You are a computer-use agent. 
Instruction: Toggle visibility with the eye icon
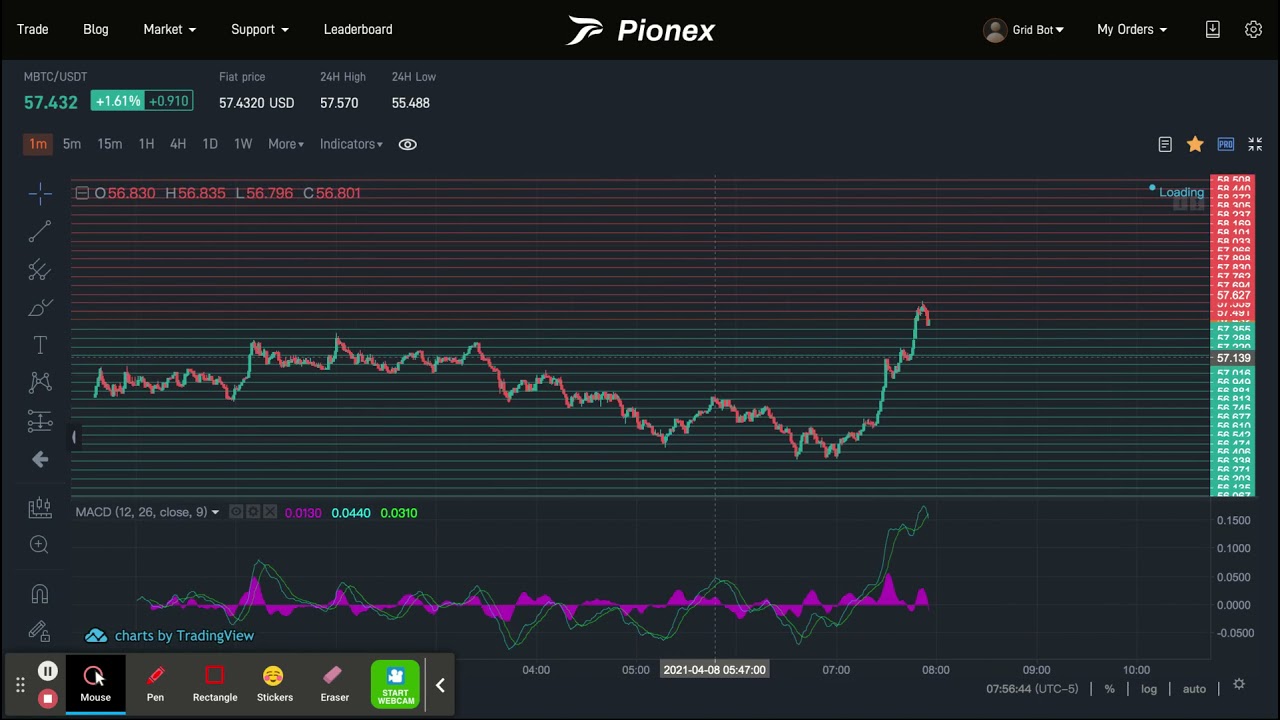(407, 144)
